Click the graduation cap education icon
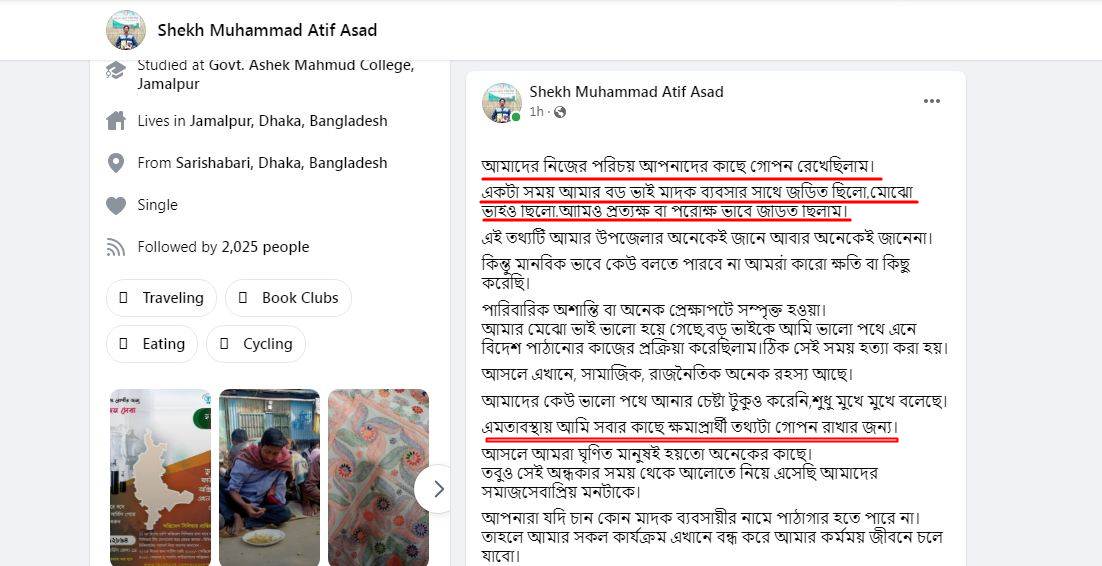Screen dimensions: 1102x566 pyautogui.click(x=116, y=70)
